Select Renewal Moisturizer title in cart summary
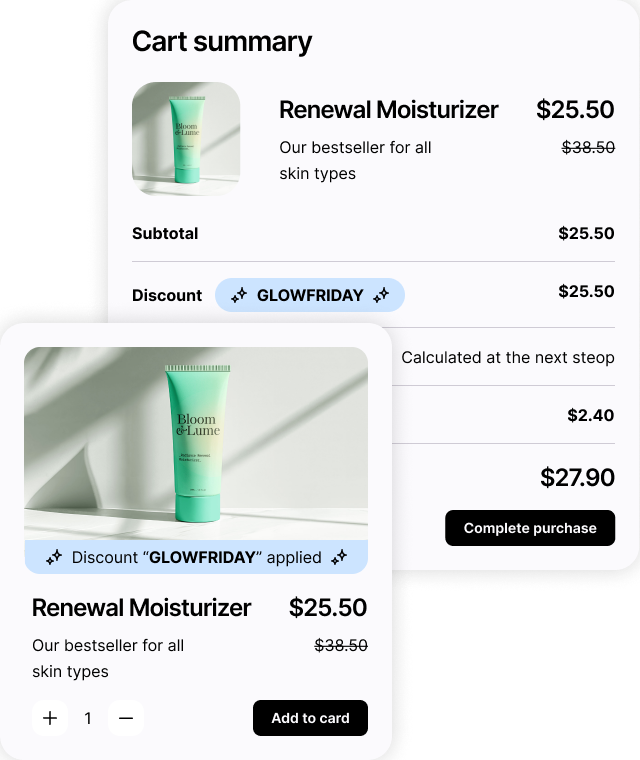640x760 pixels. point(388,110)
